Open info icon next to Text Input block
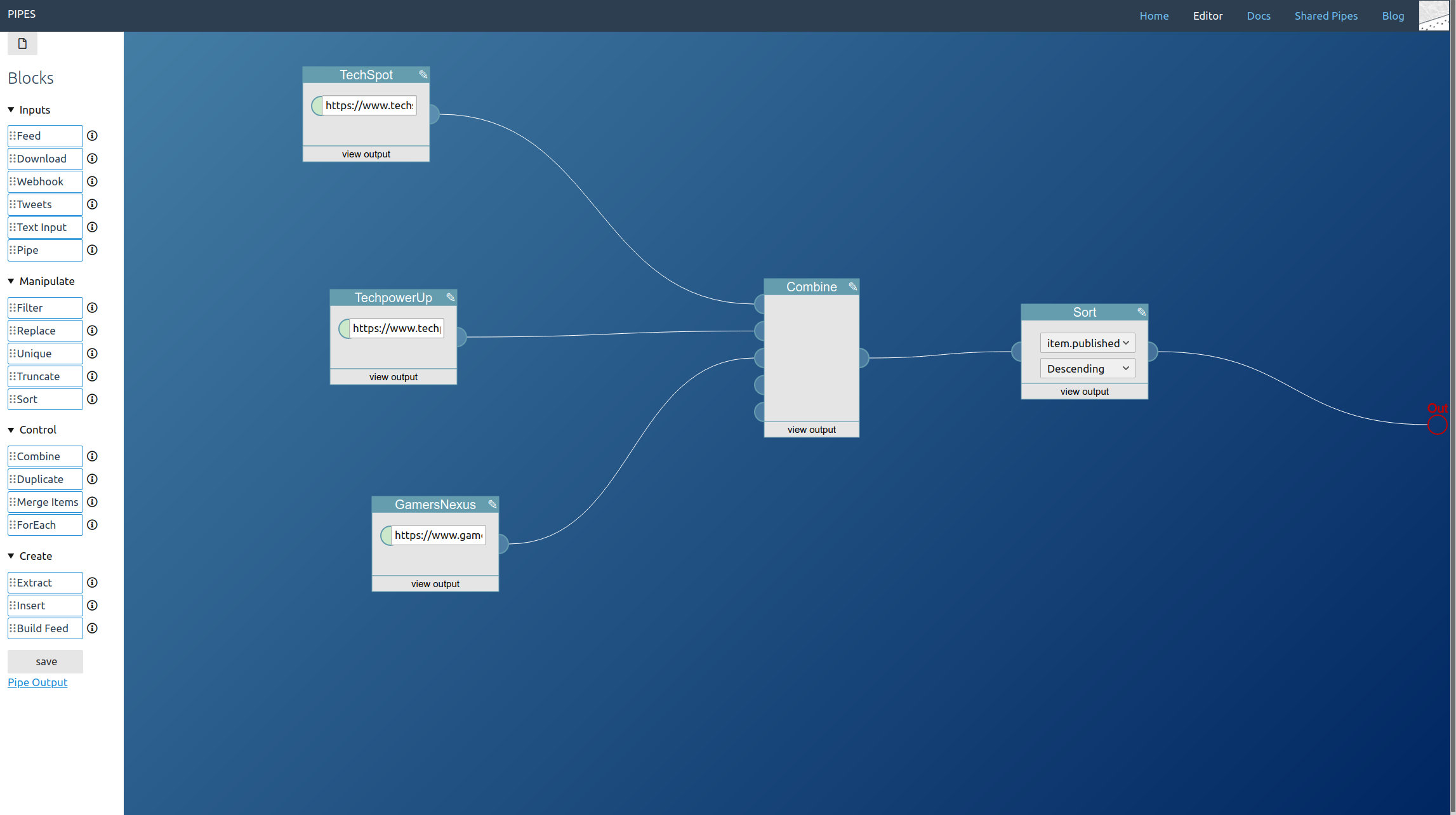Screen dimensions: 1456x815 pos(92,227)
